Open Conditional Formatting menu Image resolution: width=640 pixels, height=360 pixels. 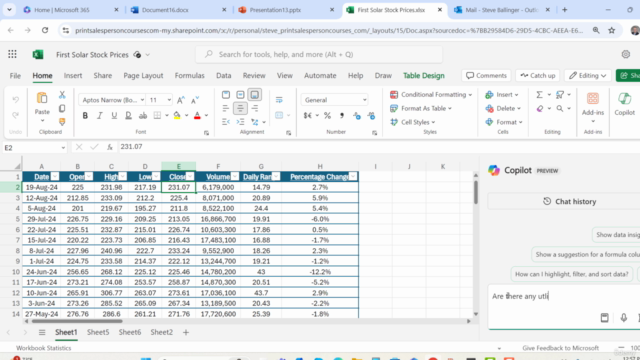click(431, 95)
